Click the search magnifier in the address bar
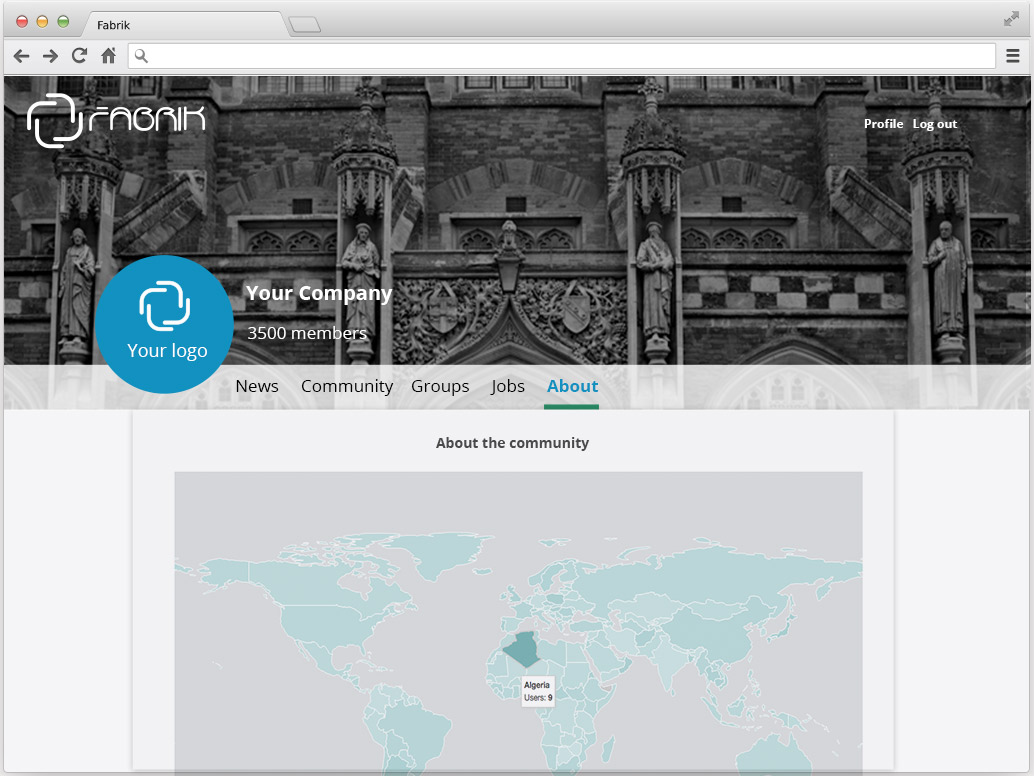1034x776 pixels. 141,56
